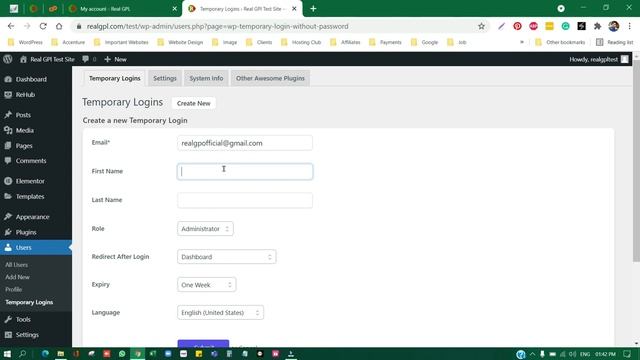Open a new browser tab
Viewport: 640px width, 360px height.
[x=313, y=9]
